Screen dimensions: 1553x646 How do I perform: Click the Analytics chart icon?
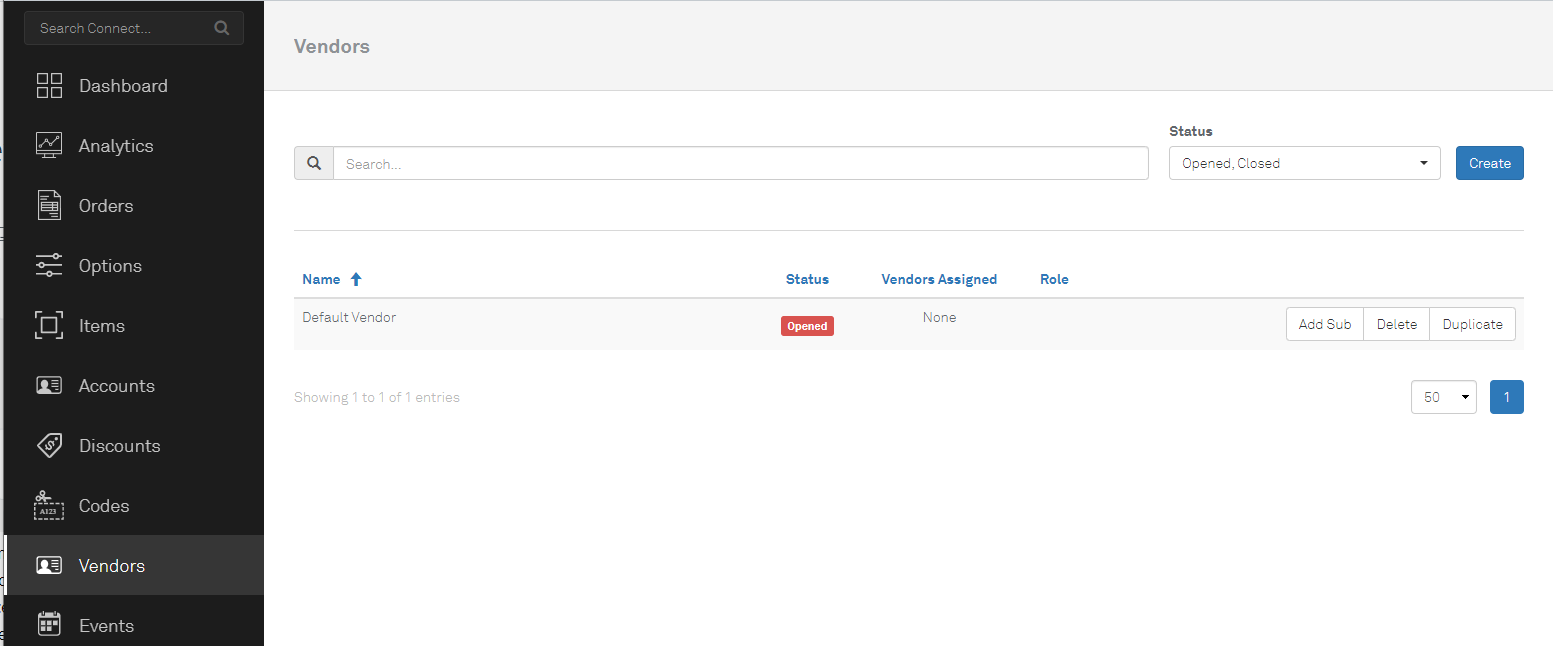click(49, 146)
